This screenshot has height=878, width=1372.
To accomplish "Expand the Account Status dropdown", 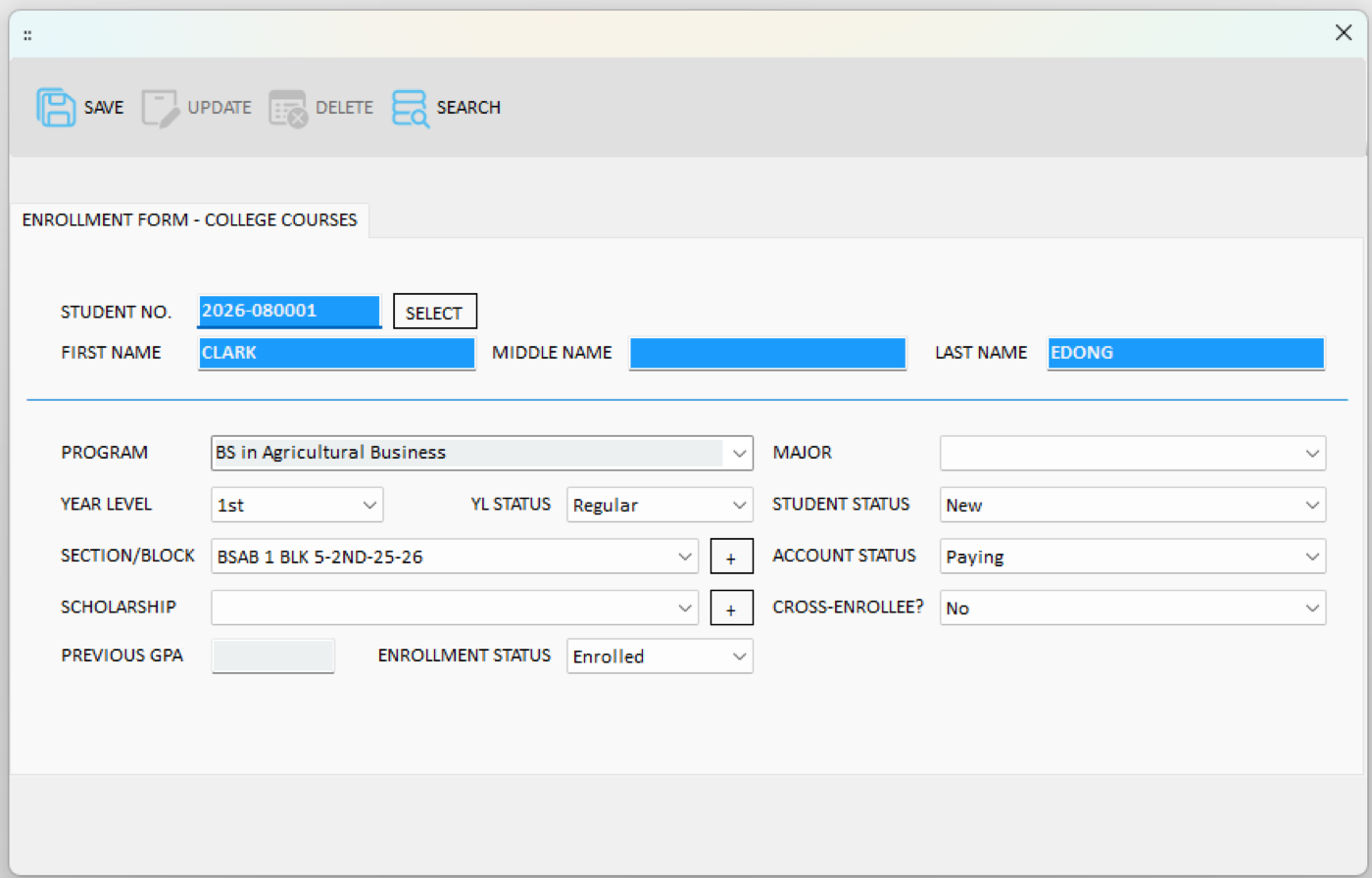I will [x=1133, y=557].
